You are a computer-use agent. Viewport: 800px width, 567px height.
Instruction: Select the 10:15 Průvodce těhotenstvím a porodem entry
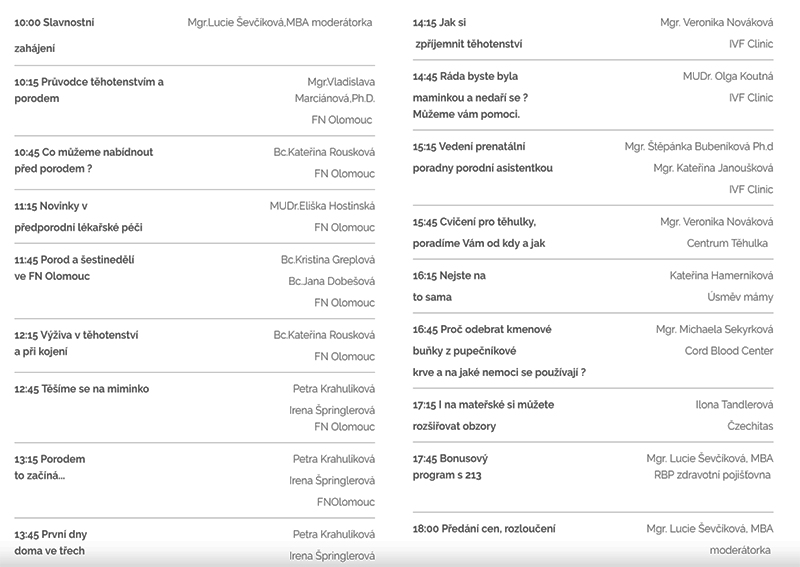point(89,81)
